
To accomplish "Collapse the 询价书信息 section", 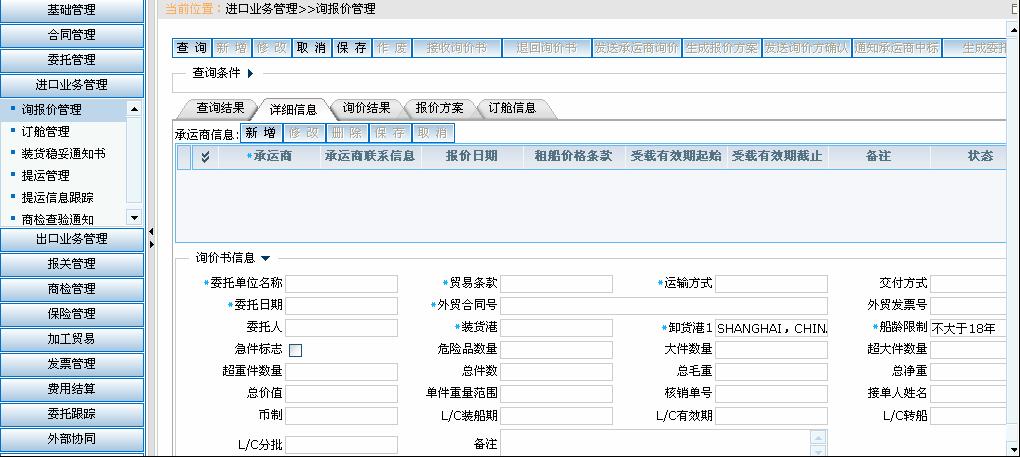I will pyautogui.click(x=265, y=258).
